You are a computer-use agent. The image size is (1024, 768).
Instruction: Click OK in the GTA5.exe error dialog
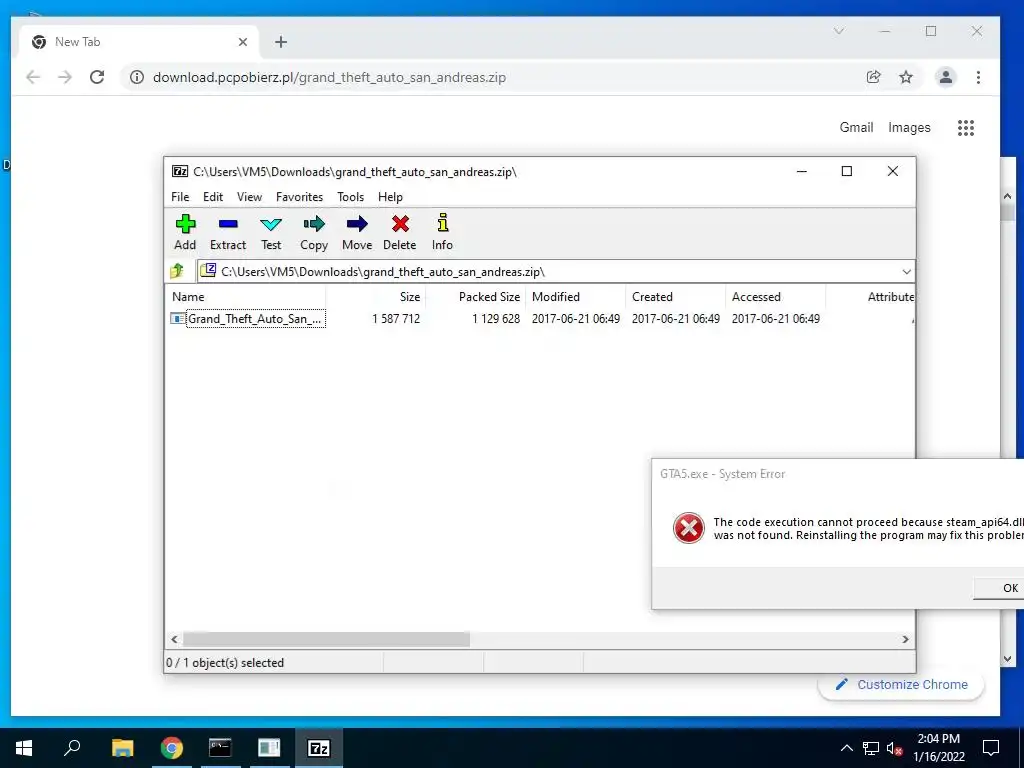[999, 588]
